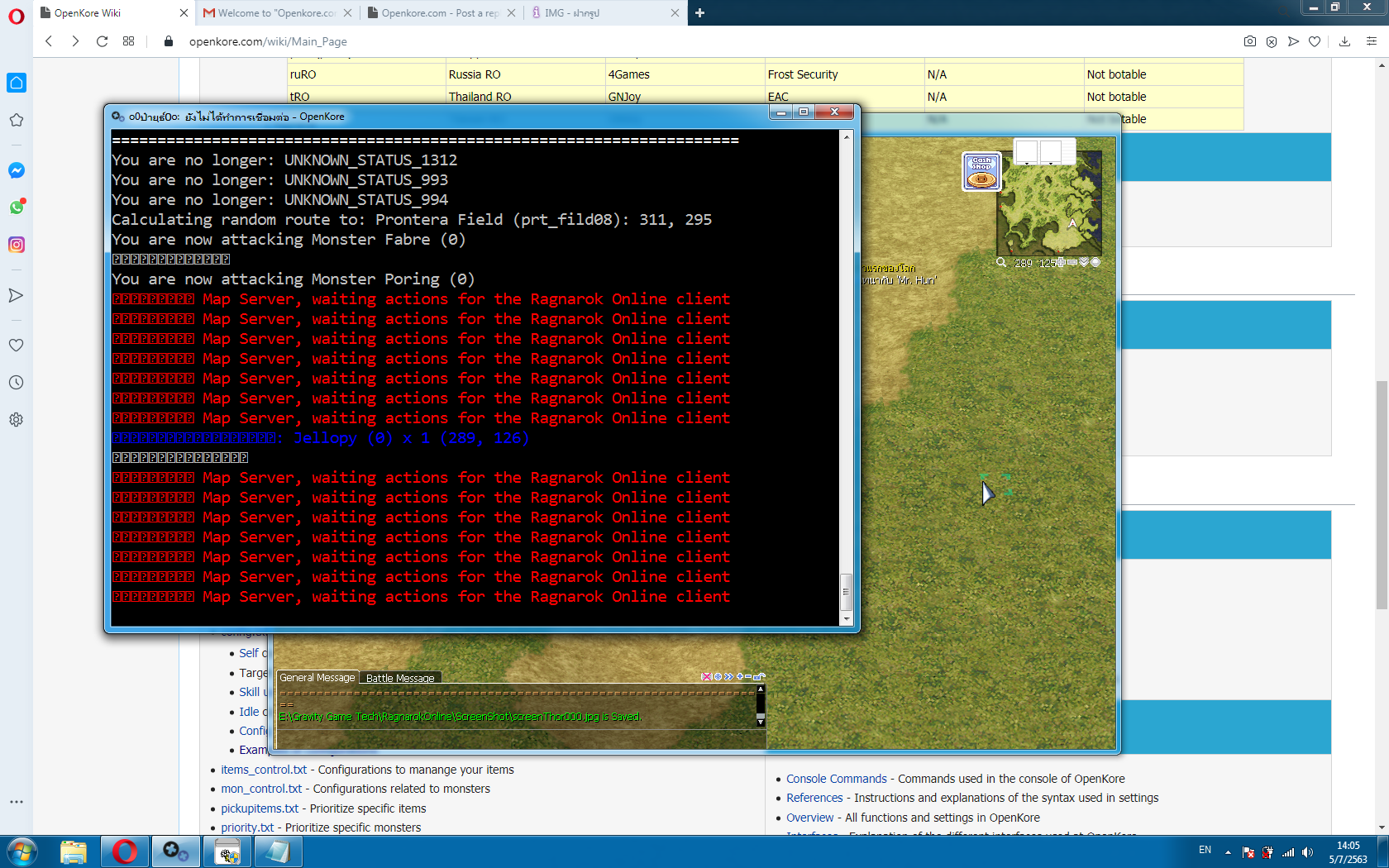The height and width of the screenshot is (868, 1389).
Task: Toggle chat display with the red X icon
Action: (x=706, y=676)
